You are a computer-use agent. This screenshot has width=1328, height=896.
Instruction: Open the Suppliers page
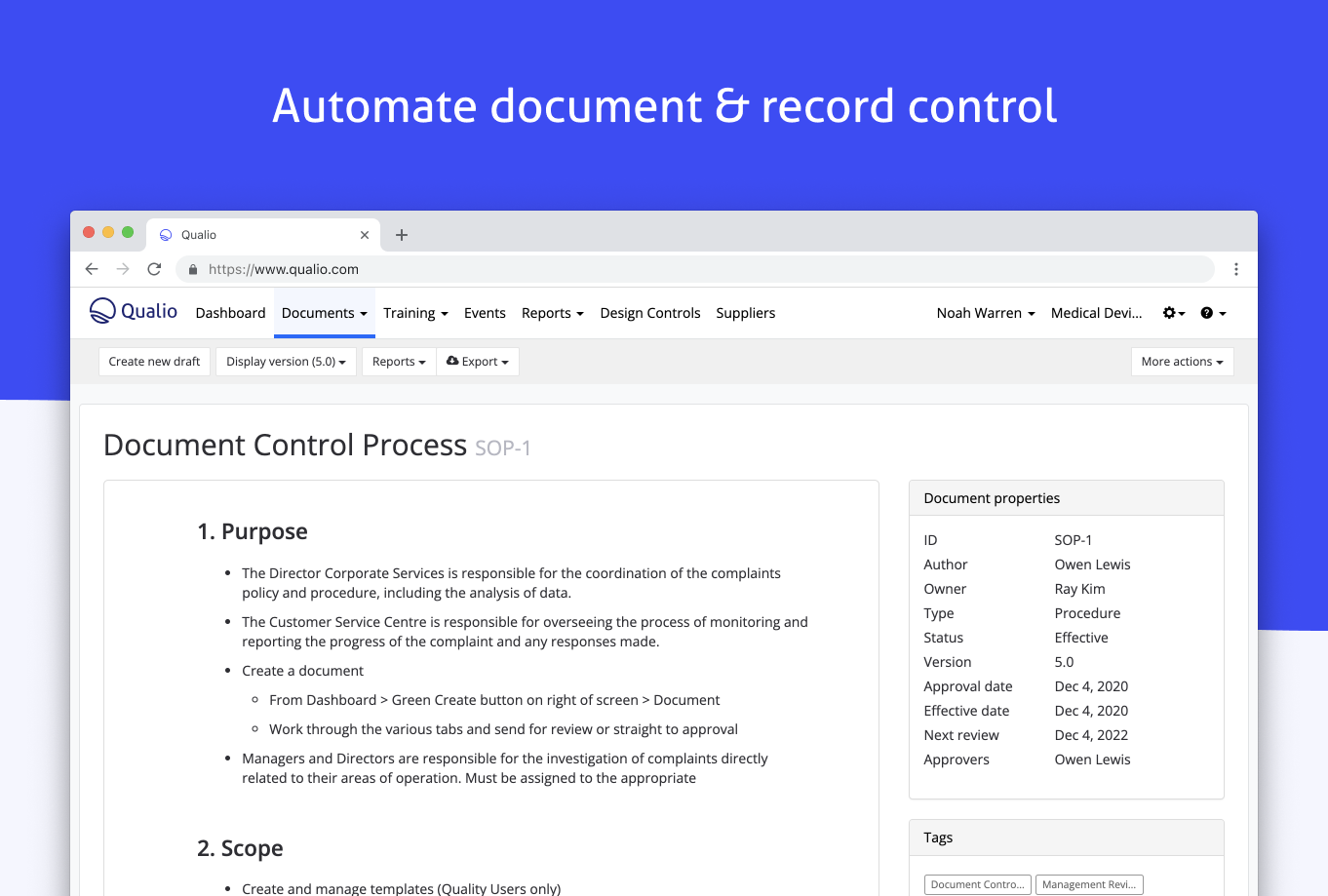746,313
